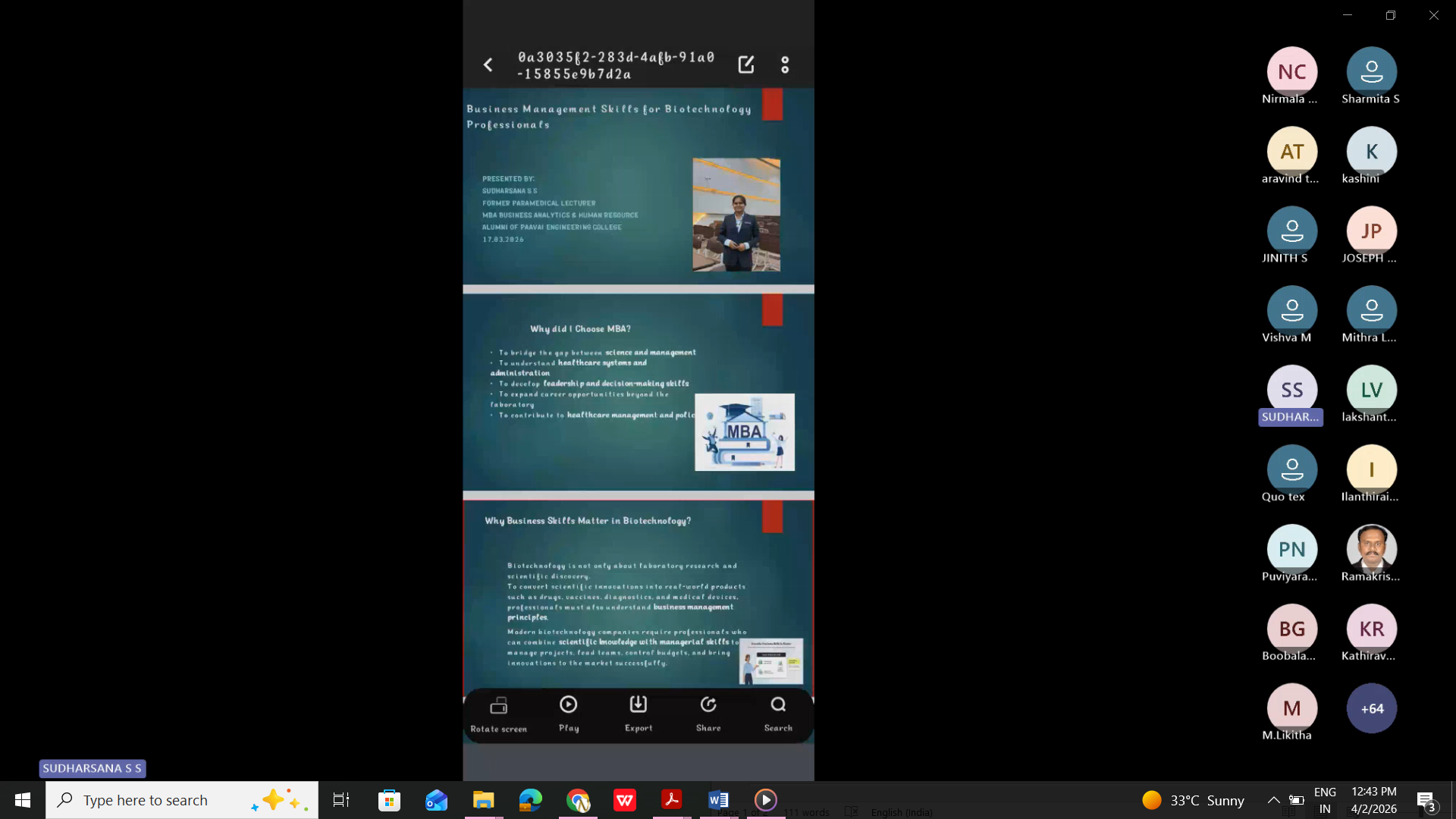
Task: Select the Business Management Skills title slide
Action: click(639, 187)
